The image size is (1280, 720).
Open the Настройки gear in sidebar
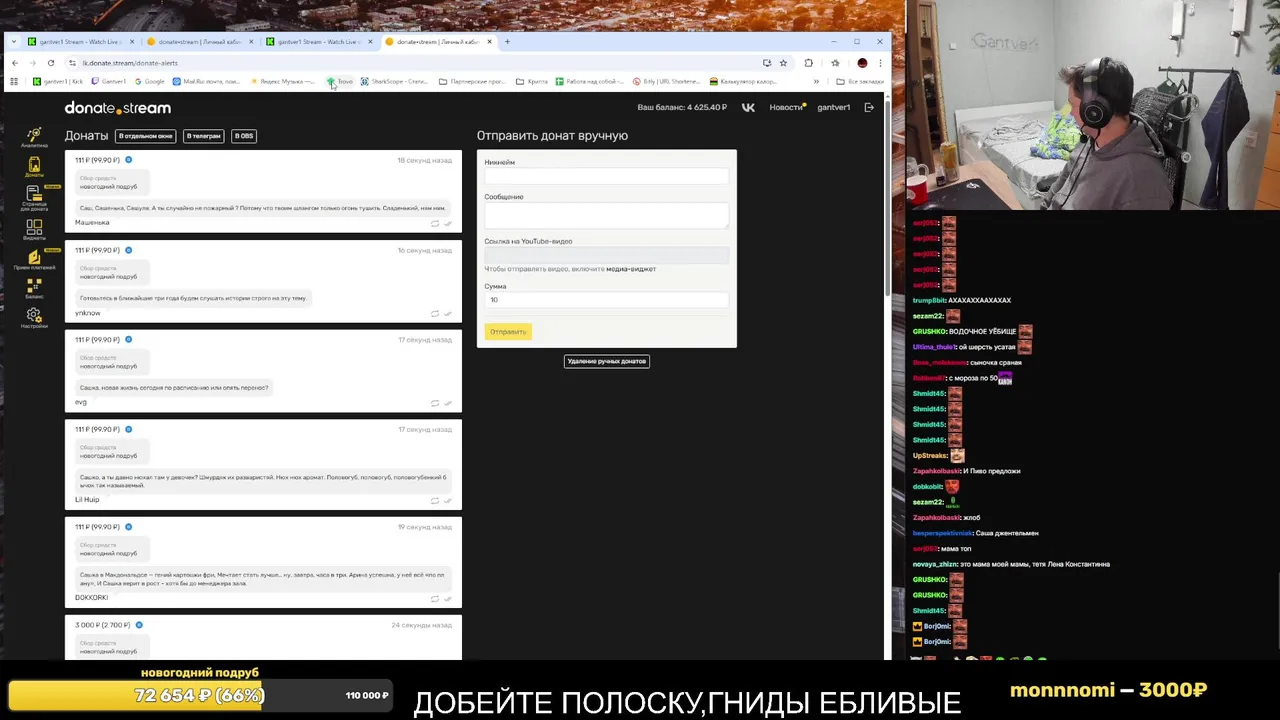click(x=34, y=318)
